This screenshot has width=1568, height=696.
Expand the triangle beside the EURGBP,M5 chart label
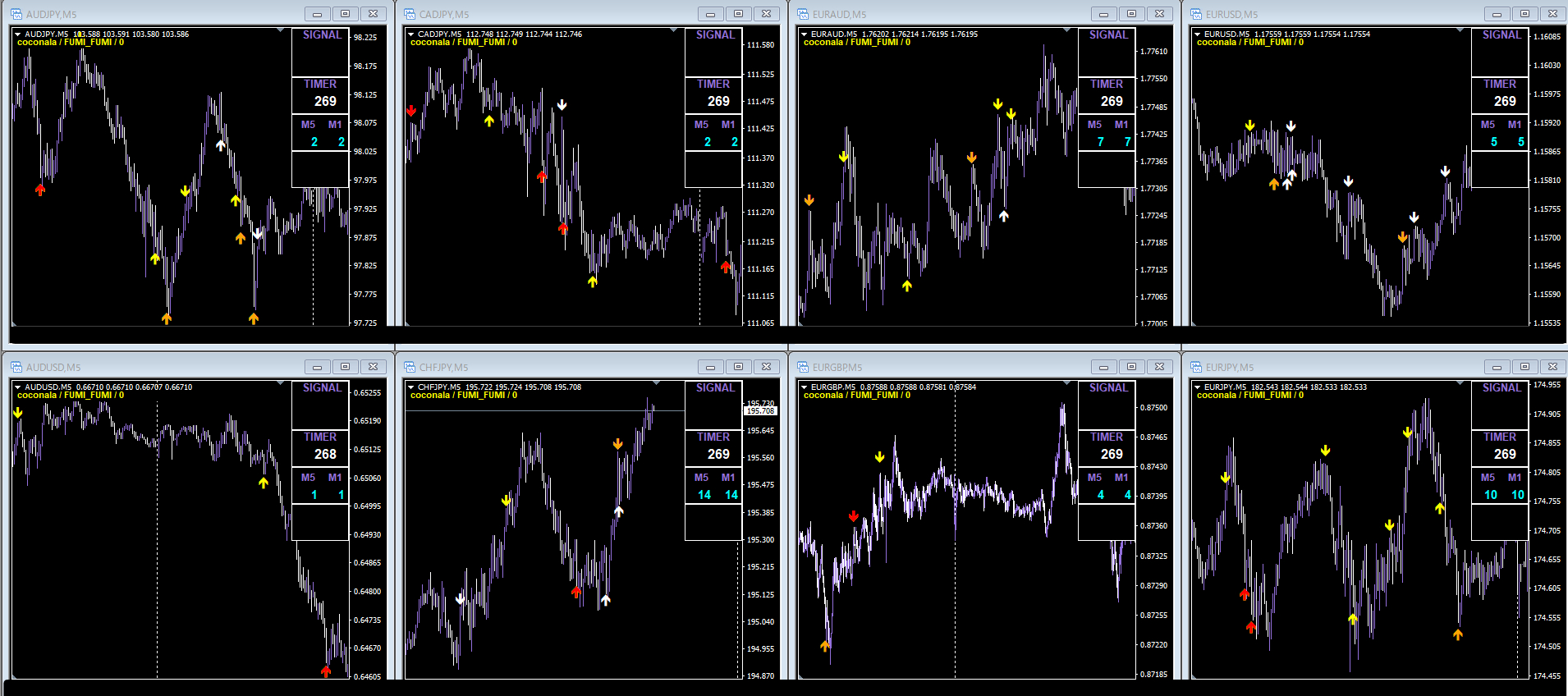tap(805, 387)
